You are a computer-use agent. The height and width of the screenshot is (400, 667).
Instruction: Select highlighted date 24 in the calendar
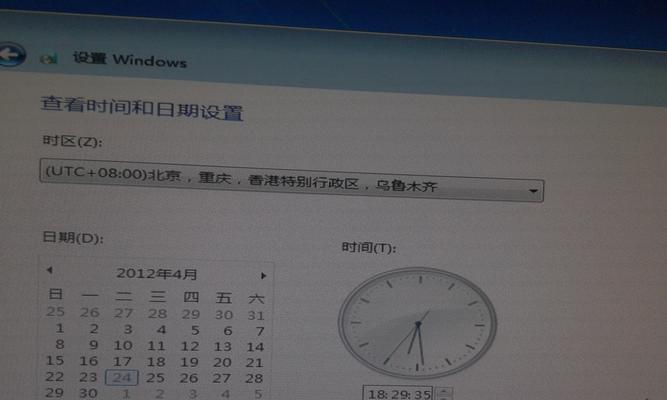click(x=122, y=377)
